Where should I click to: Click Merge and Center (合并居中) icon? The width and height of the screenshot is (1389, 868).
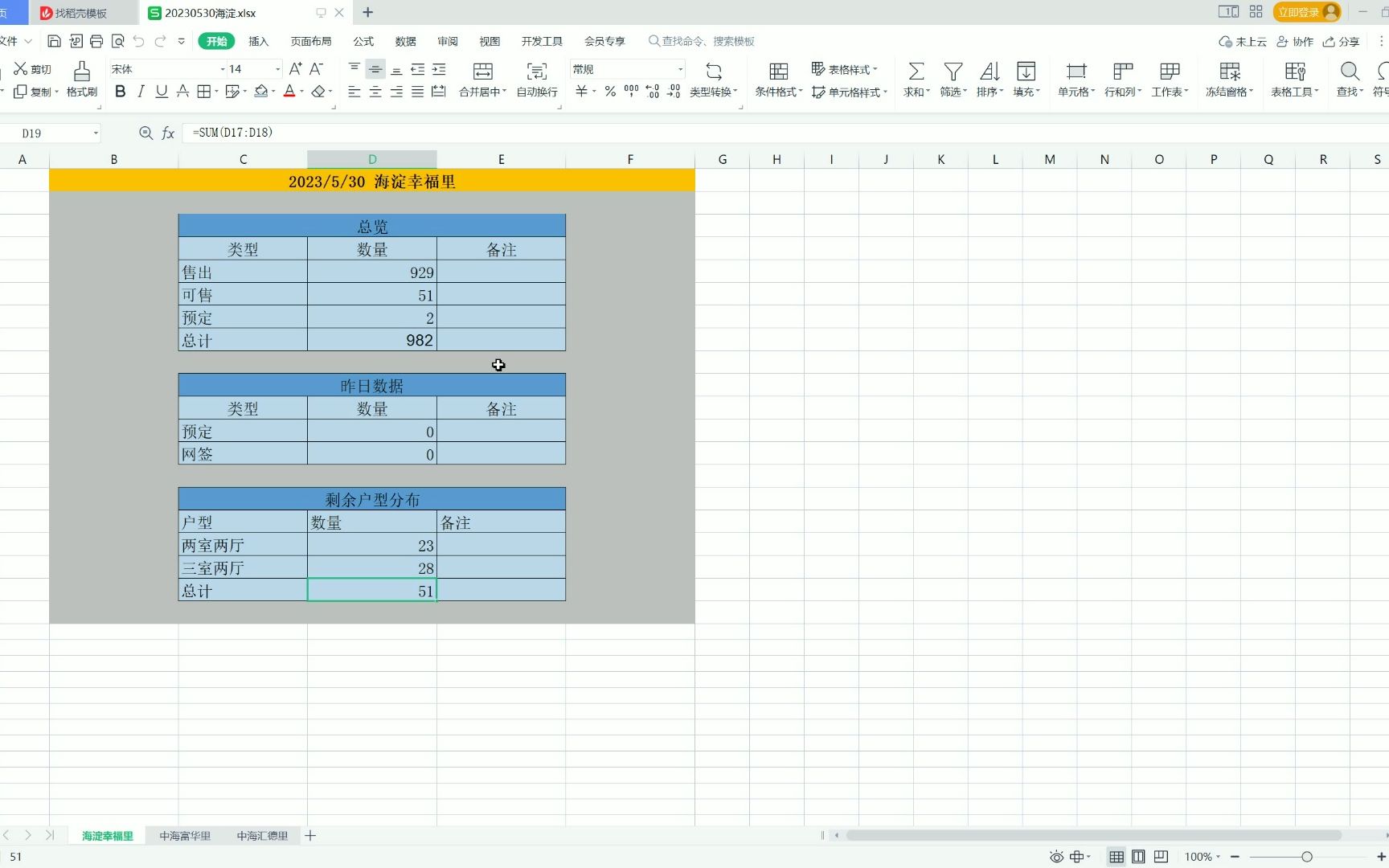coord(483,72)
